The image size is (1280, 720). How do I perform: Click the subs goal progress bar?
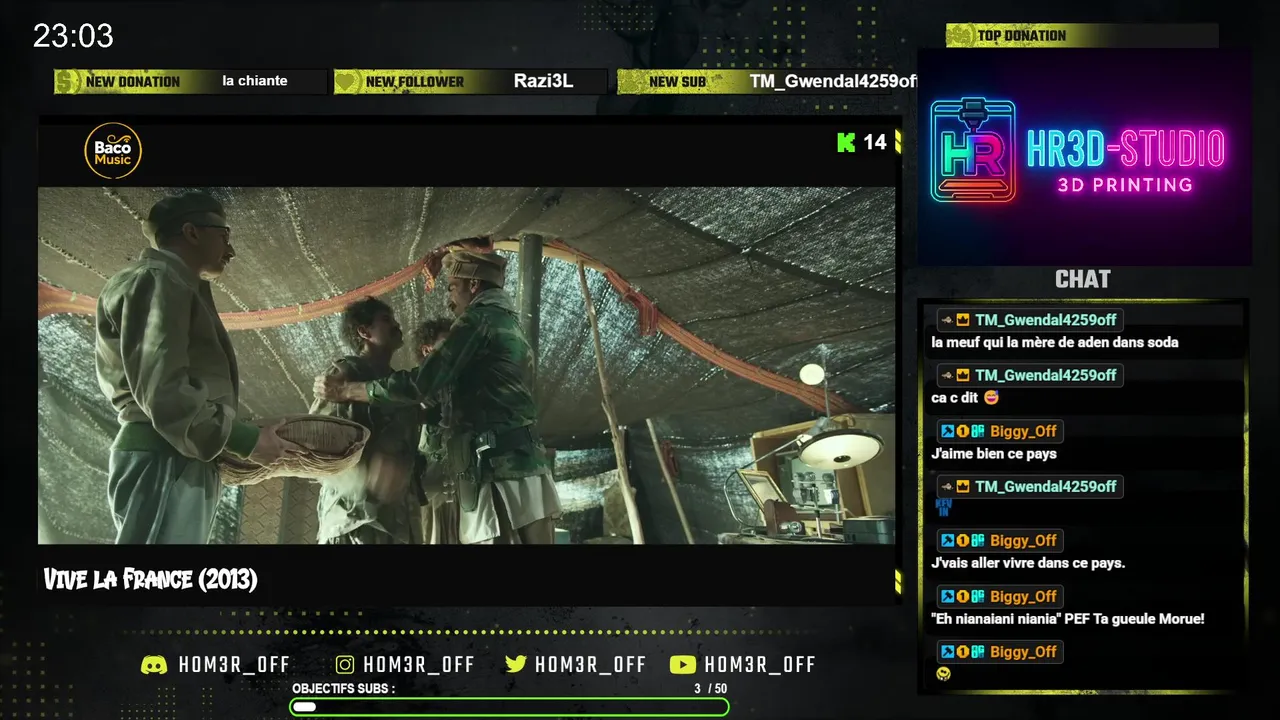[x=509, y=707]
